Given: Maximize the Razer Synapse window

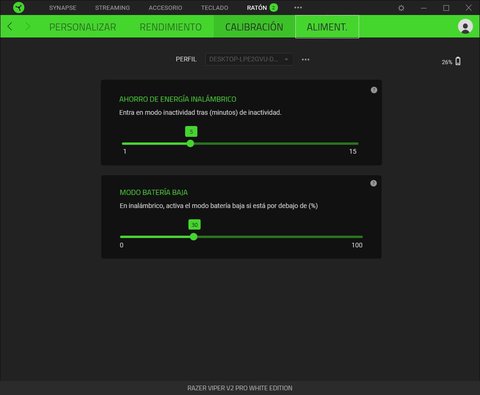Looking at the screenshot, I should click(x=446, y=8).
